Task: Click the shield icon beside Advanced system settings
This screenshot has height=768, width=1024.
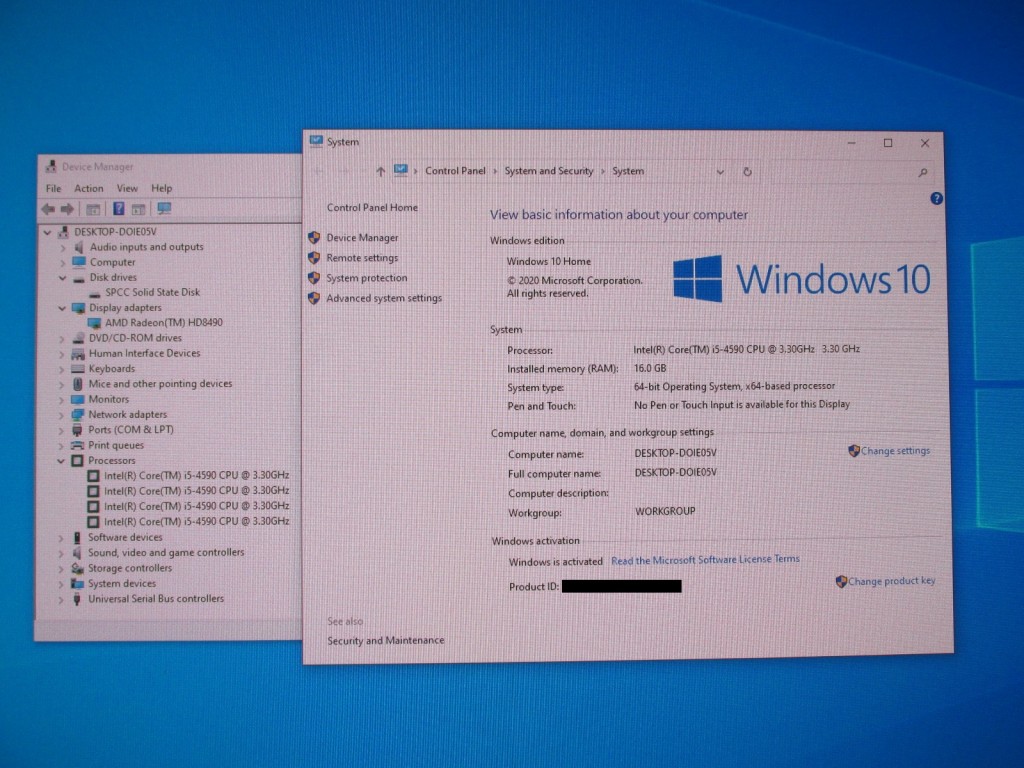Action: (x=314, y=298)
